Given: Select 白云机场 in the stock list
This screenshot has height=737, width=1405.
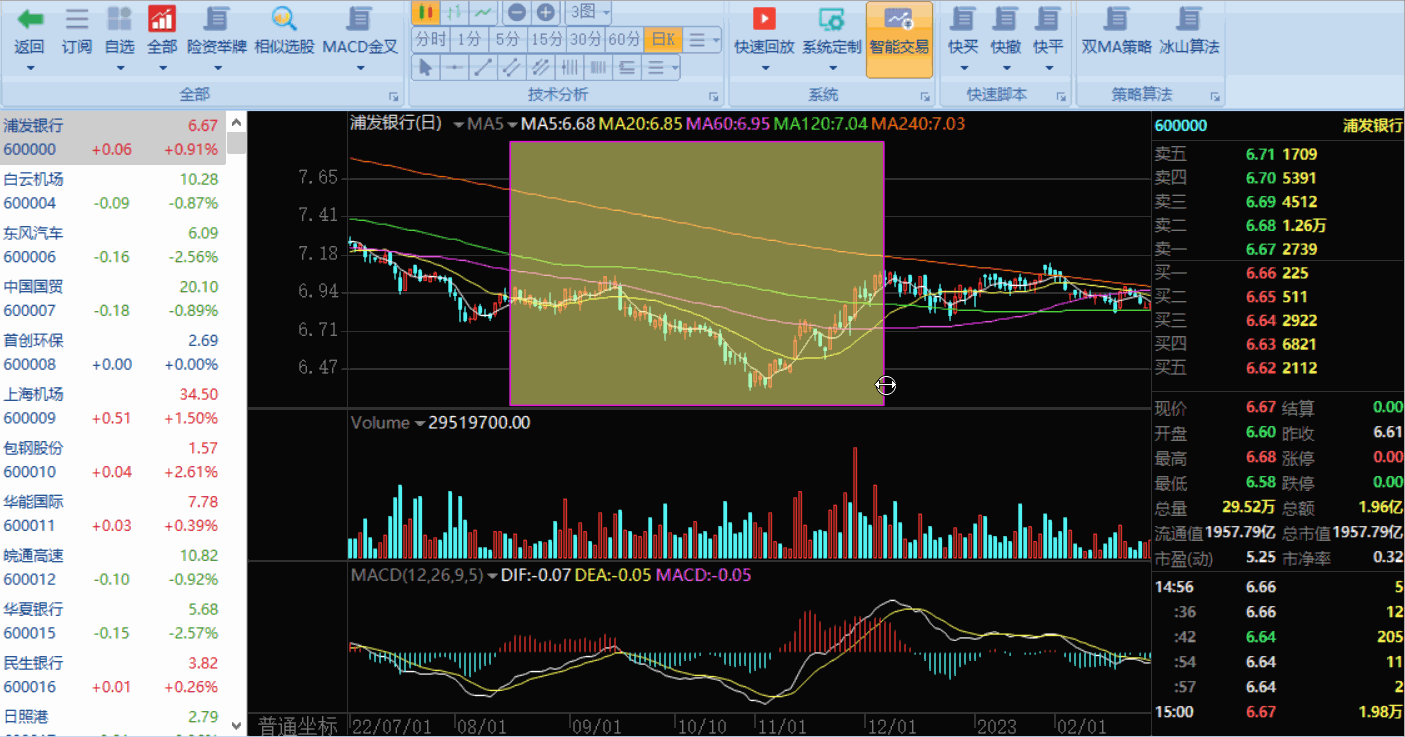Looking at the screenshot, I should 113,191.
